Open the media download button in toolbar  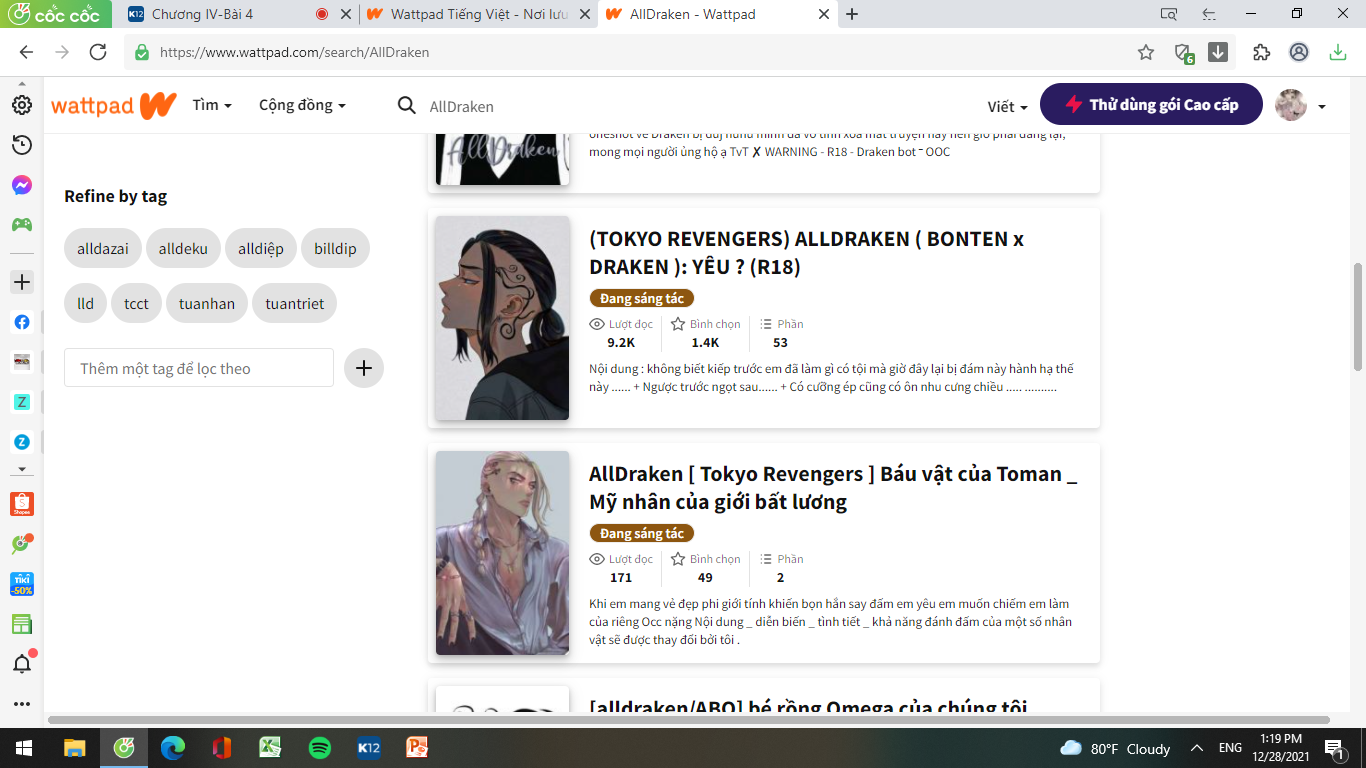pos(1218,52)
